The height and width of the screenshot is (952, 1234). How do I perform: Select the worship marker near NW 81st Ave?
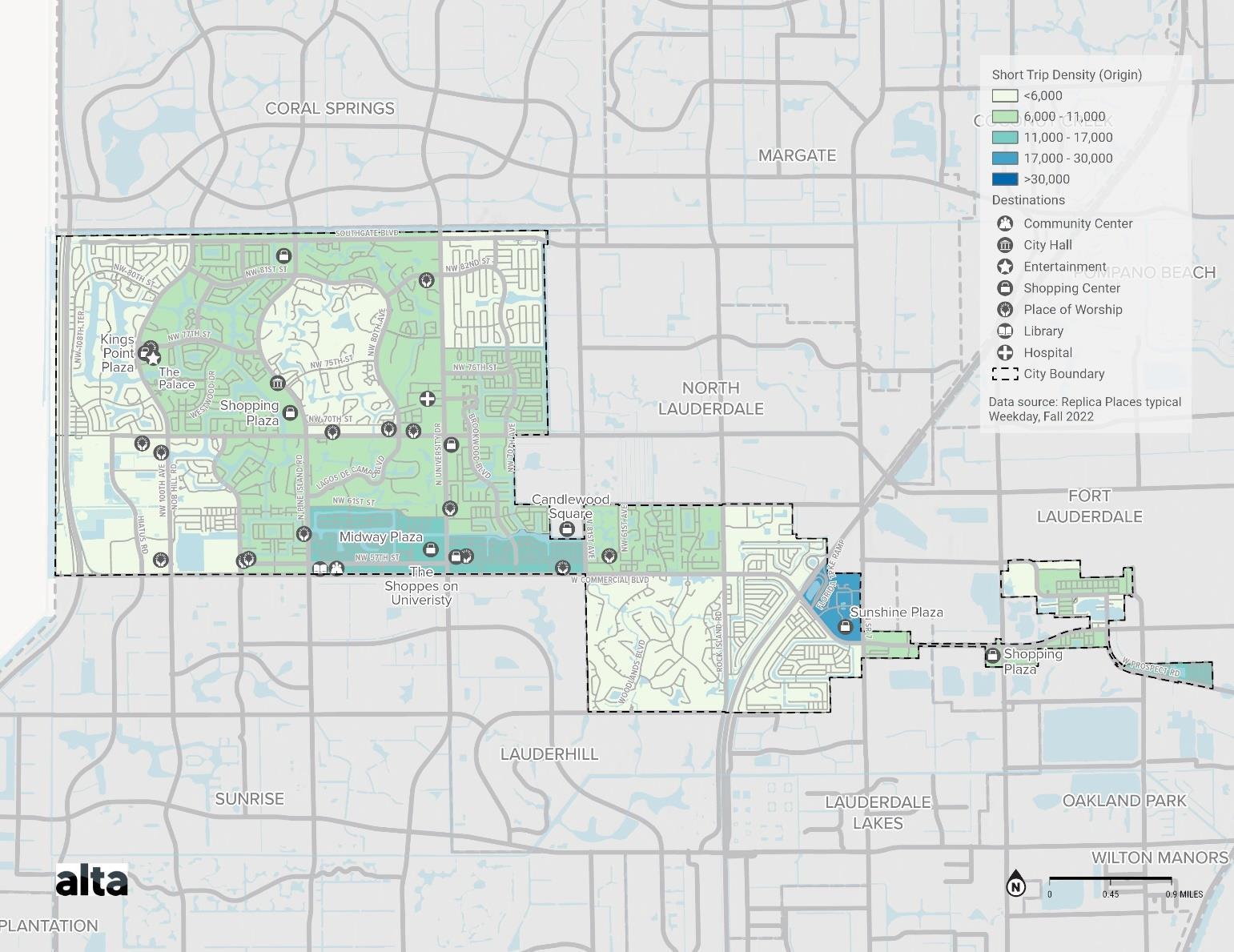coord(609,555)
